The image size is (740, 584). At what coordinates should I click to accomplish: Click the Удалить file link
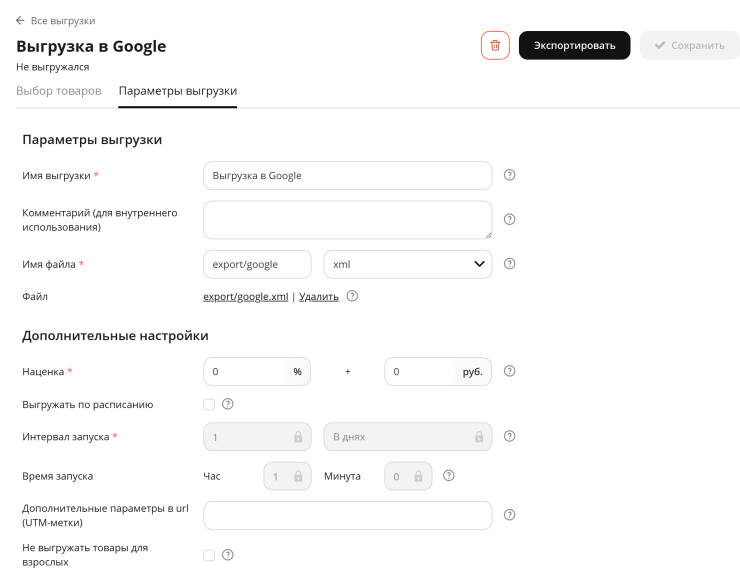319,296
